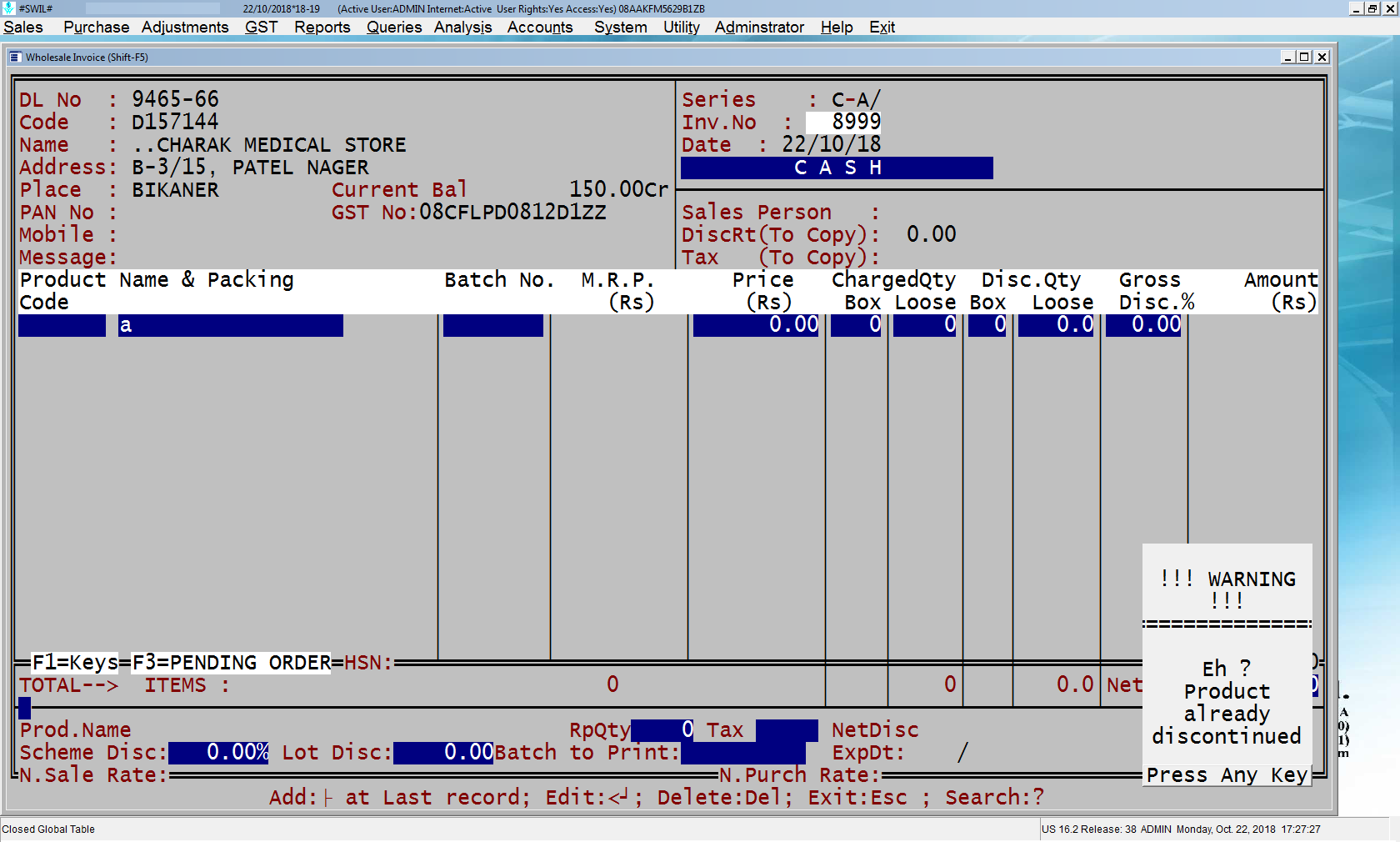Click the Series value C-A/

tap(856, 100)
